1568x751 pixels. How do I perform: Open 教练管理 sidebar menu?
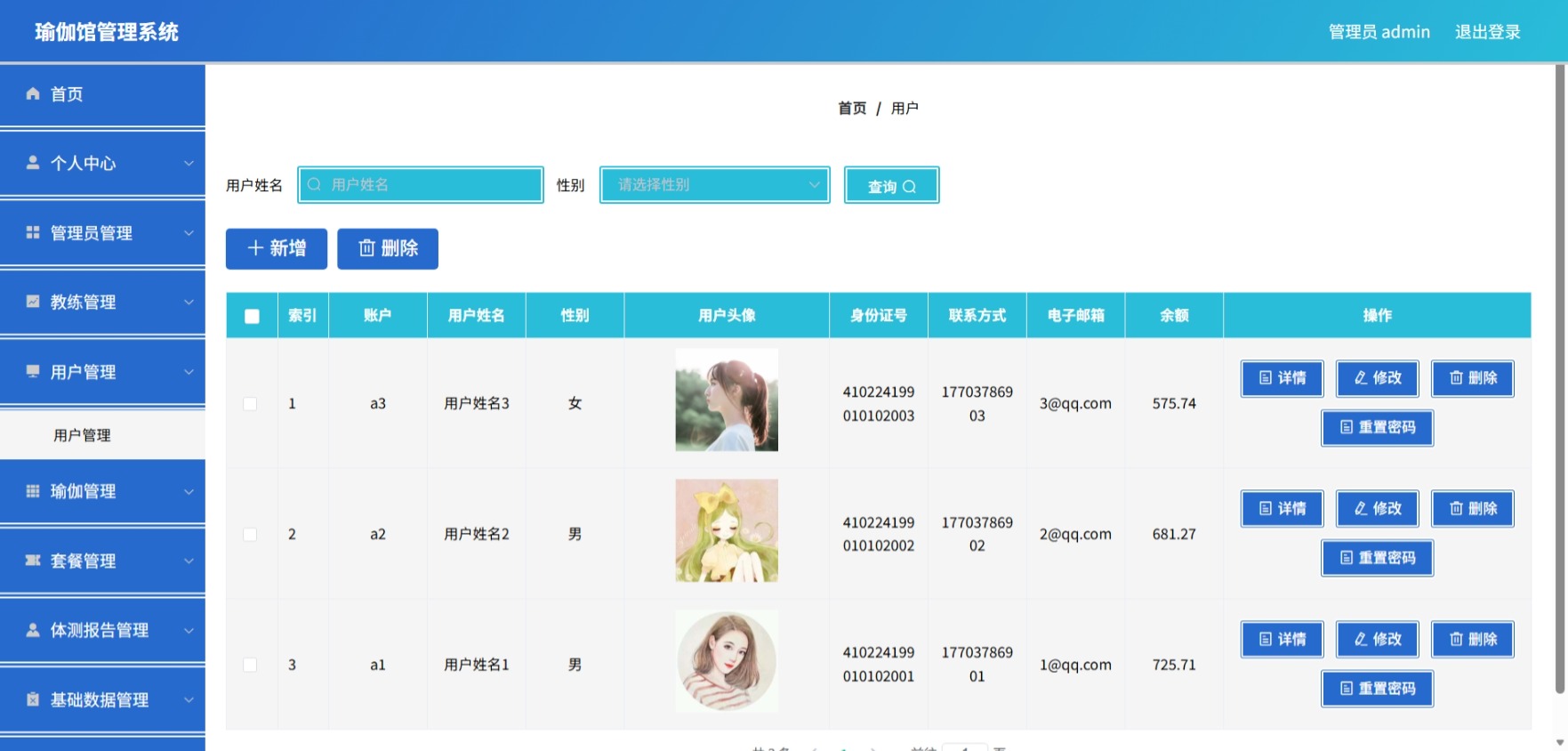tap(102, 303)
